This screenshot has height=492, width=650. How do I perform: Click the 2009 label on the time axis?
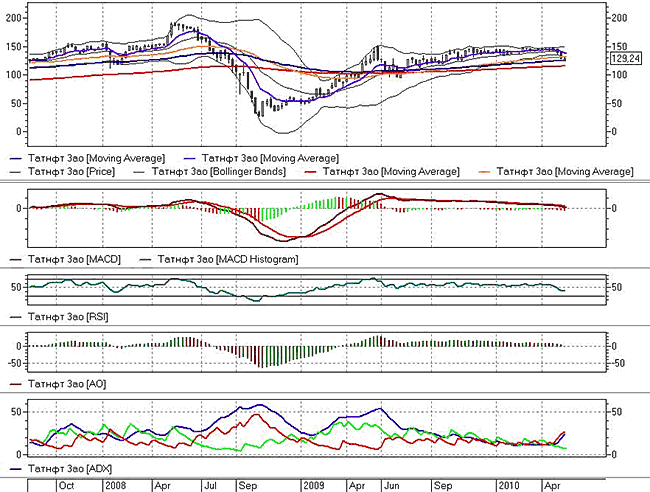coord(314,486)
